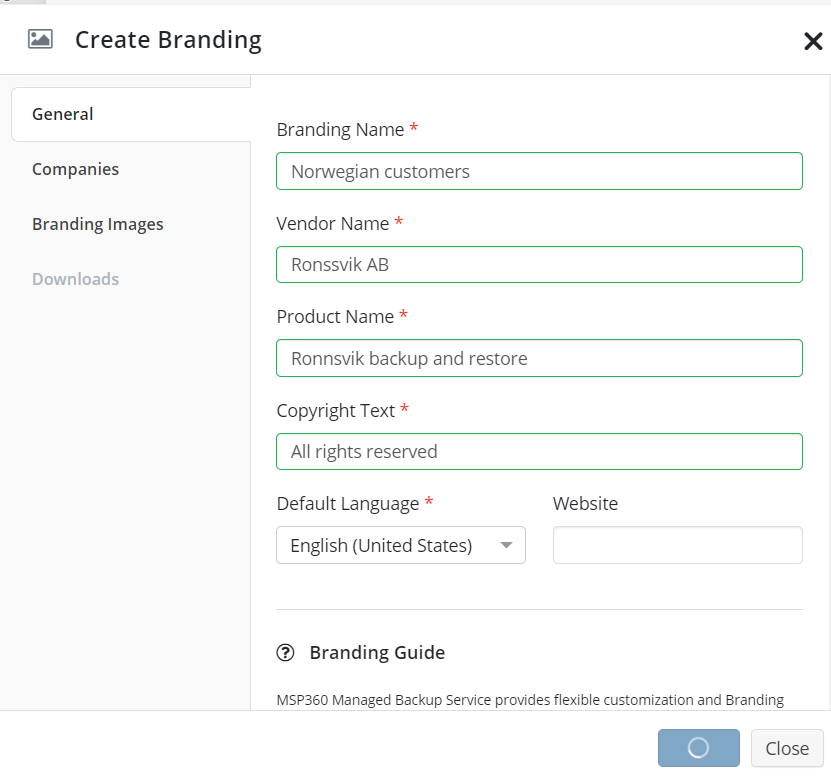The height and width of the screenshot is (778, 831).
Task: Open the Default Language dropdown
Action: [401, 545]
